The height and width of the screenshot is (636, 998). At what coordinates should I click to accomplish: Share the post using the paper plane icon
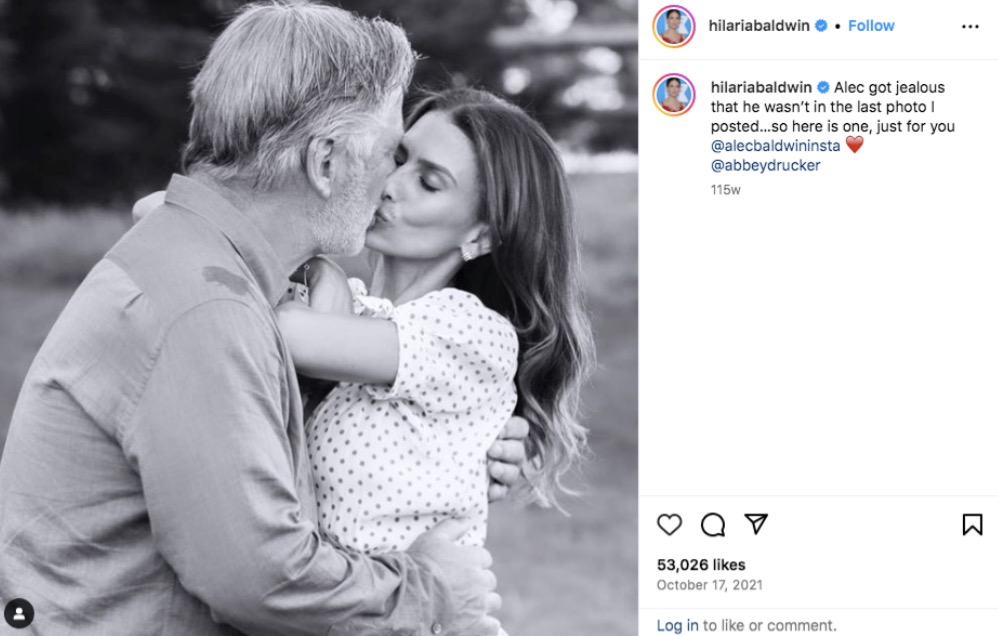click(x=756, y=524)
